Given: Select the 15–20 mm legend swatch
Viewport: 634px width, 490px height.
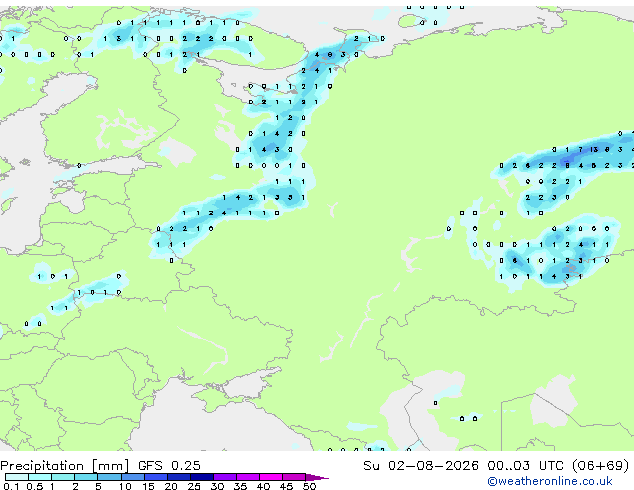Looking at the screenshot, I should (x=156, y=477).
